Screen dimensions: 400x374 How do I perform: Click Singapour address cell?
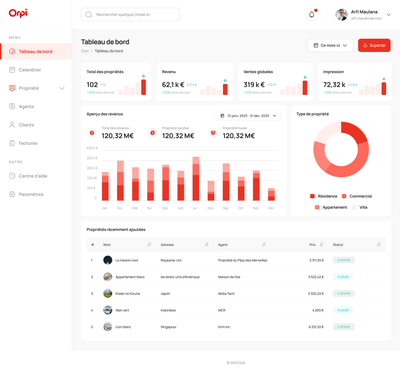tap(169, 327)
